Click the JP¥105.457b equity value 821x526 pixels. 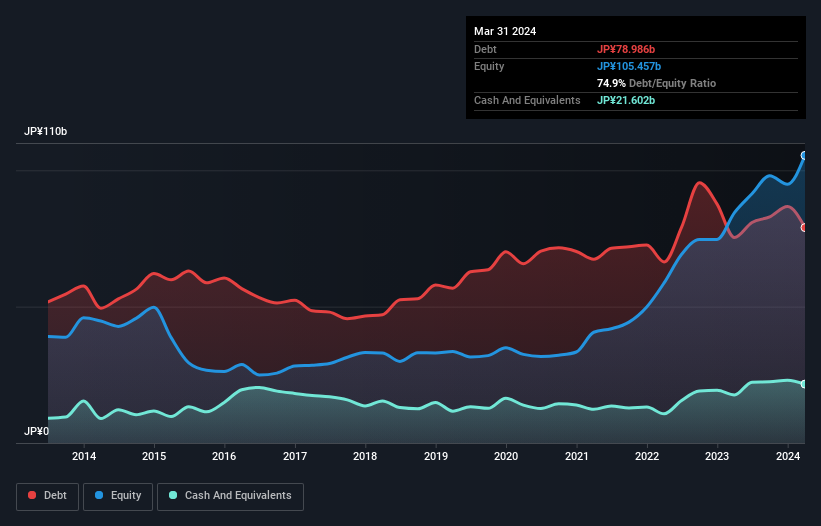click(629, 66)
